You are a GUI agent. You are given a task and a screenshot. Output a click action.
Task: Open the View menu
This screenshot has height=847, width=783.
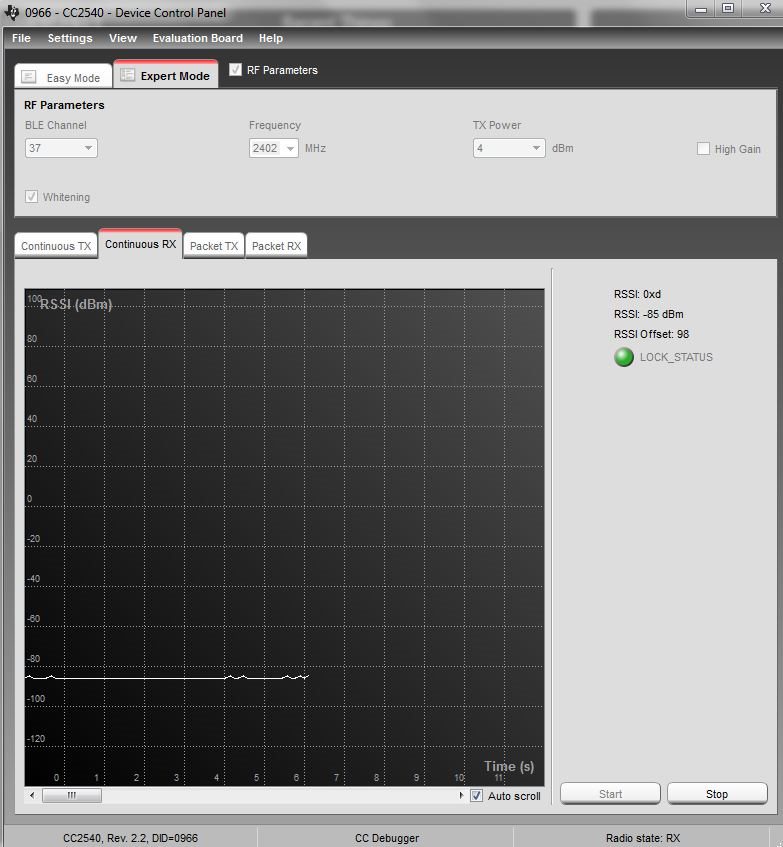point(123,38)
